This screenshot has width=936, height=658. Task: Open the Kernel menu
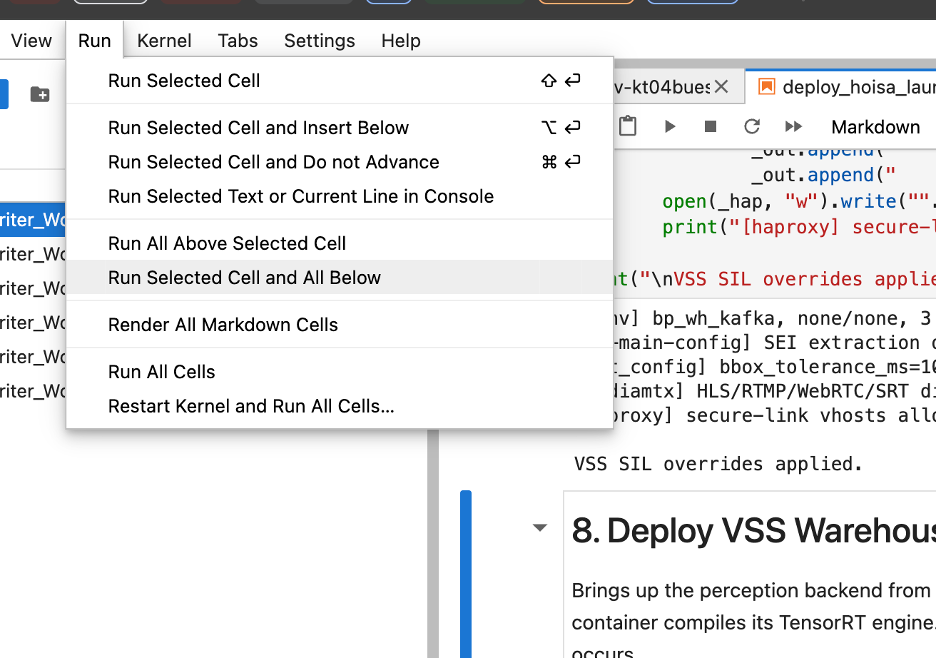point(164,41)
